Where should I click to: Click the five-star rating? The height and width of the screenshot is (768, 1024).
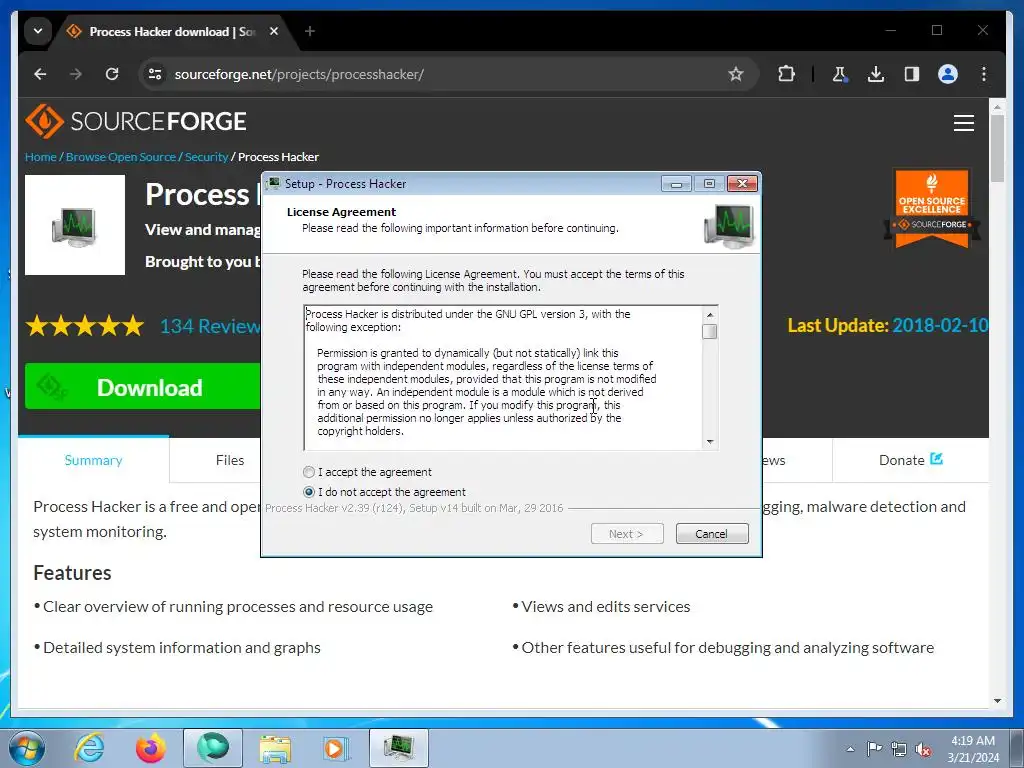85,325
